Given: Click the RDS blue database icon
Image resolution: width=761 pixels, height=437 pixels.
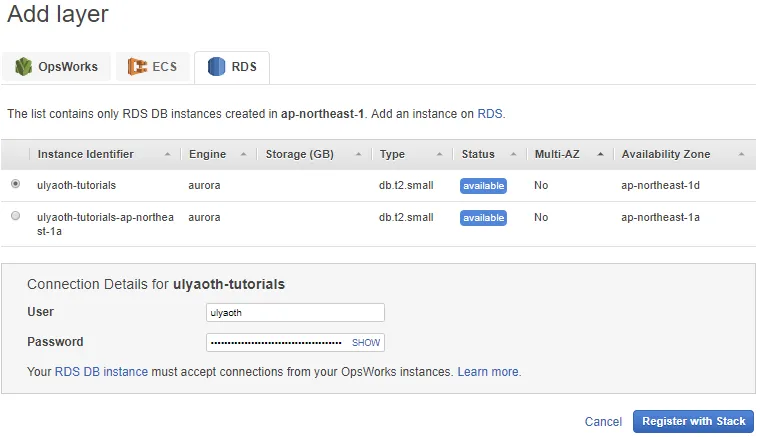Looking at the screenshot, I should [216, 67].
